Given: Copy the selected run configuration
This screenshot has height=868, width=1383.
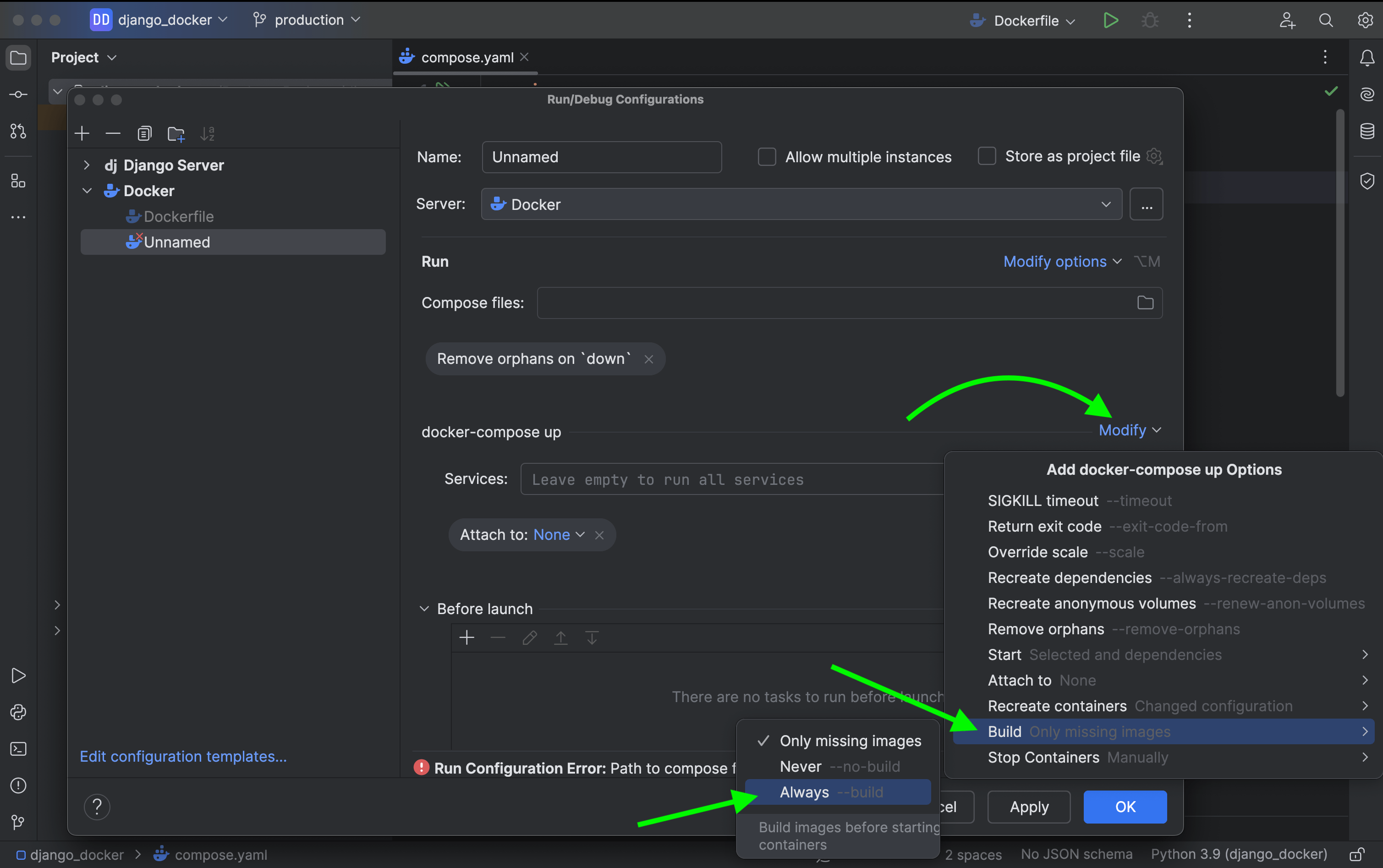Looking at the screenshot, I should point(144,133).
